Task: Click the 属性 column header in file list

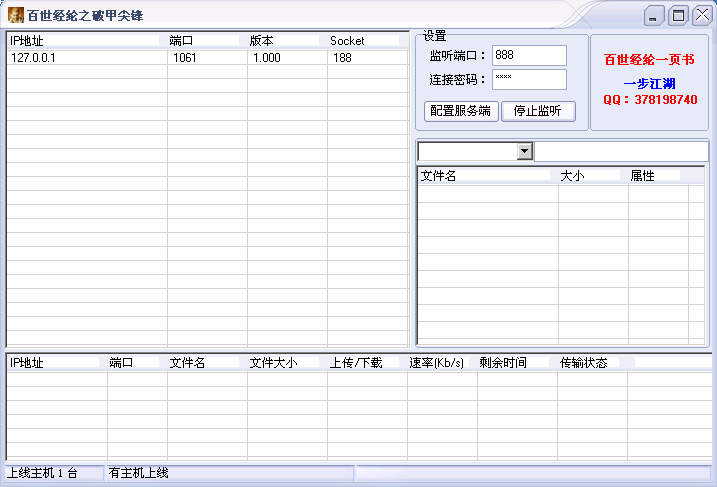Action: [654, 175]
